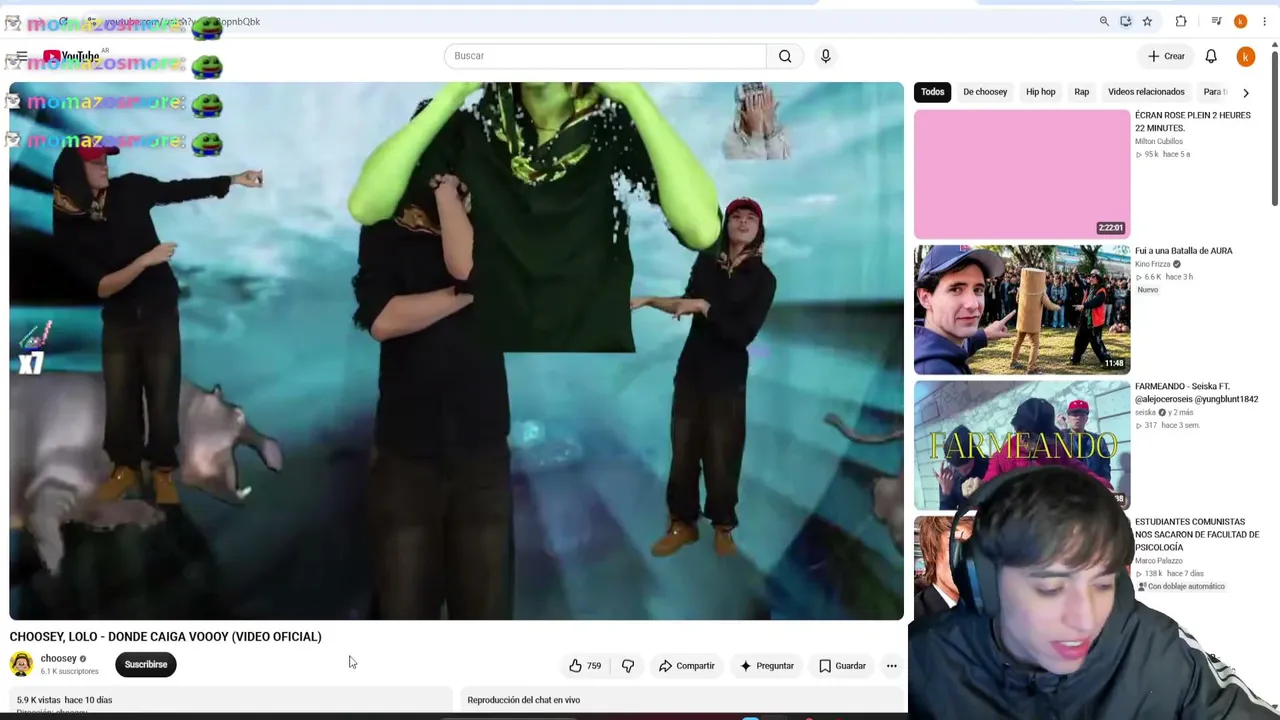Click the '5.9 K vistas hace 10 días' text

point(64,700)
